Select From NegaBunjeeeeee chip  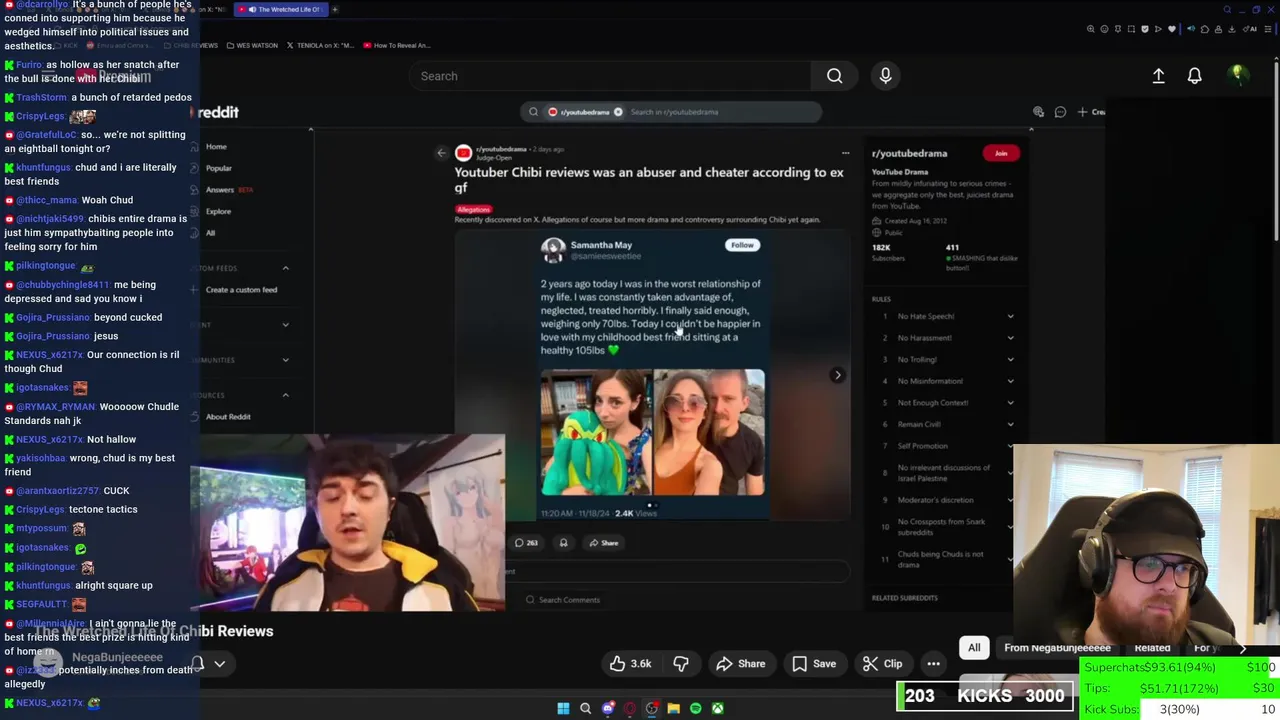tap(1057, 648)
